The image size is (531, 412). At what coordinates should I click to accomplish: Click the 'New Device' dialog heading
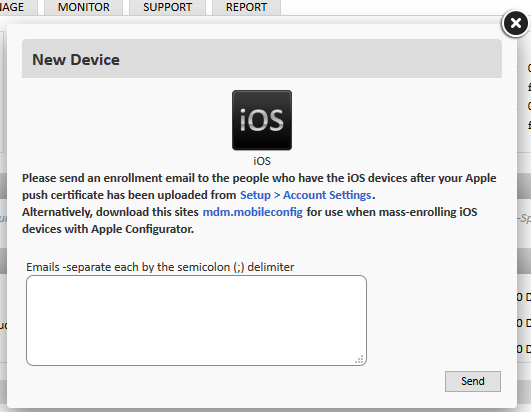click(x=76, y=60)
